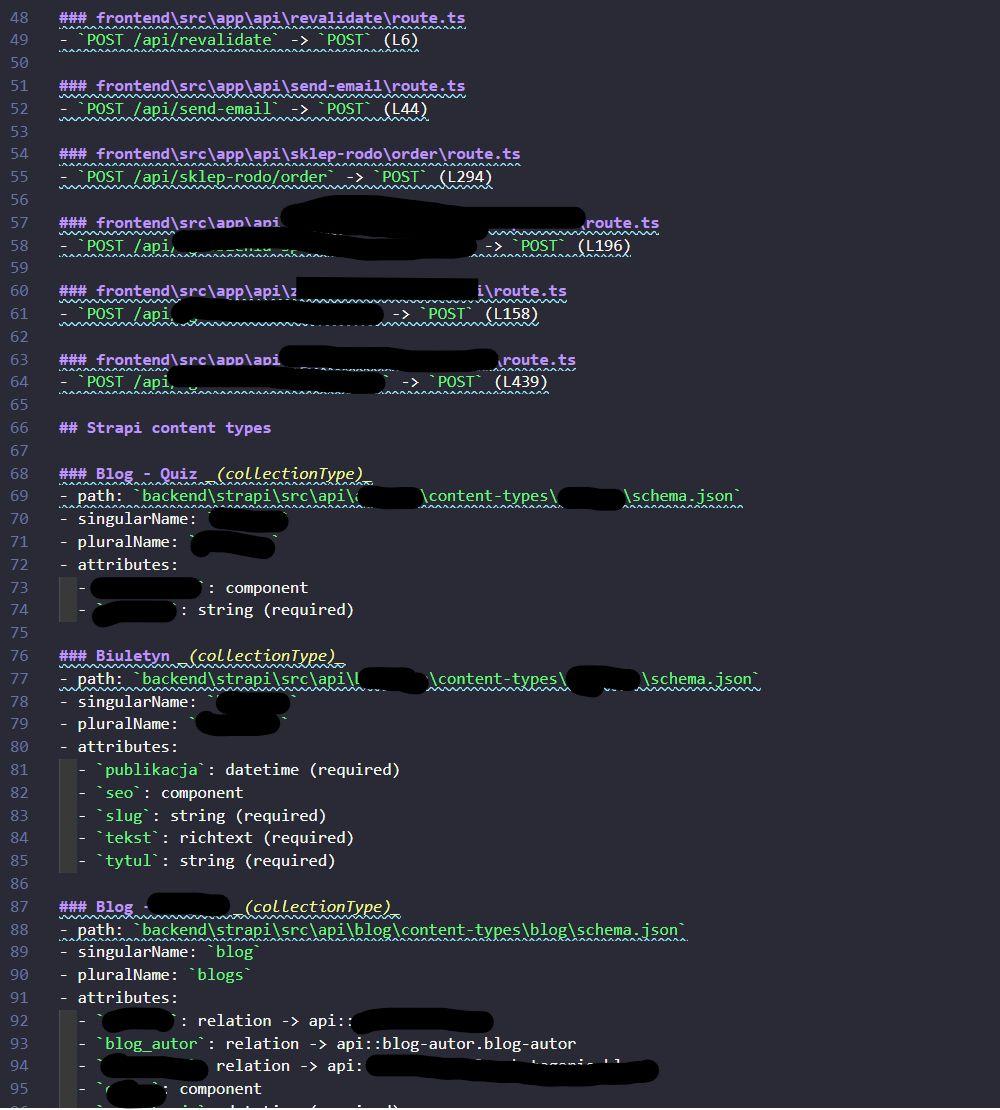The image size is (1000, 1110).
Task: Click 'attributes:' on line 91
Action: pos(128,997)
